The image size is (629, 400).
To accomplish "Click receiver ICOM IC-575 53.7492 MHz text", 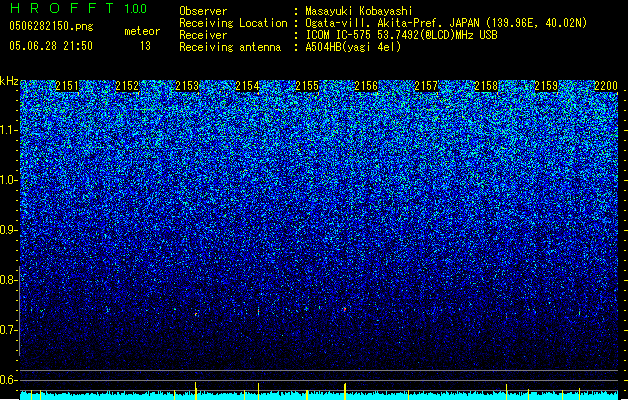I will [401, 35].
